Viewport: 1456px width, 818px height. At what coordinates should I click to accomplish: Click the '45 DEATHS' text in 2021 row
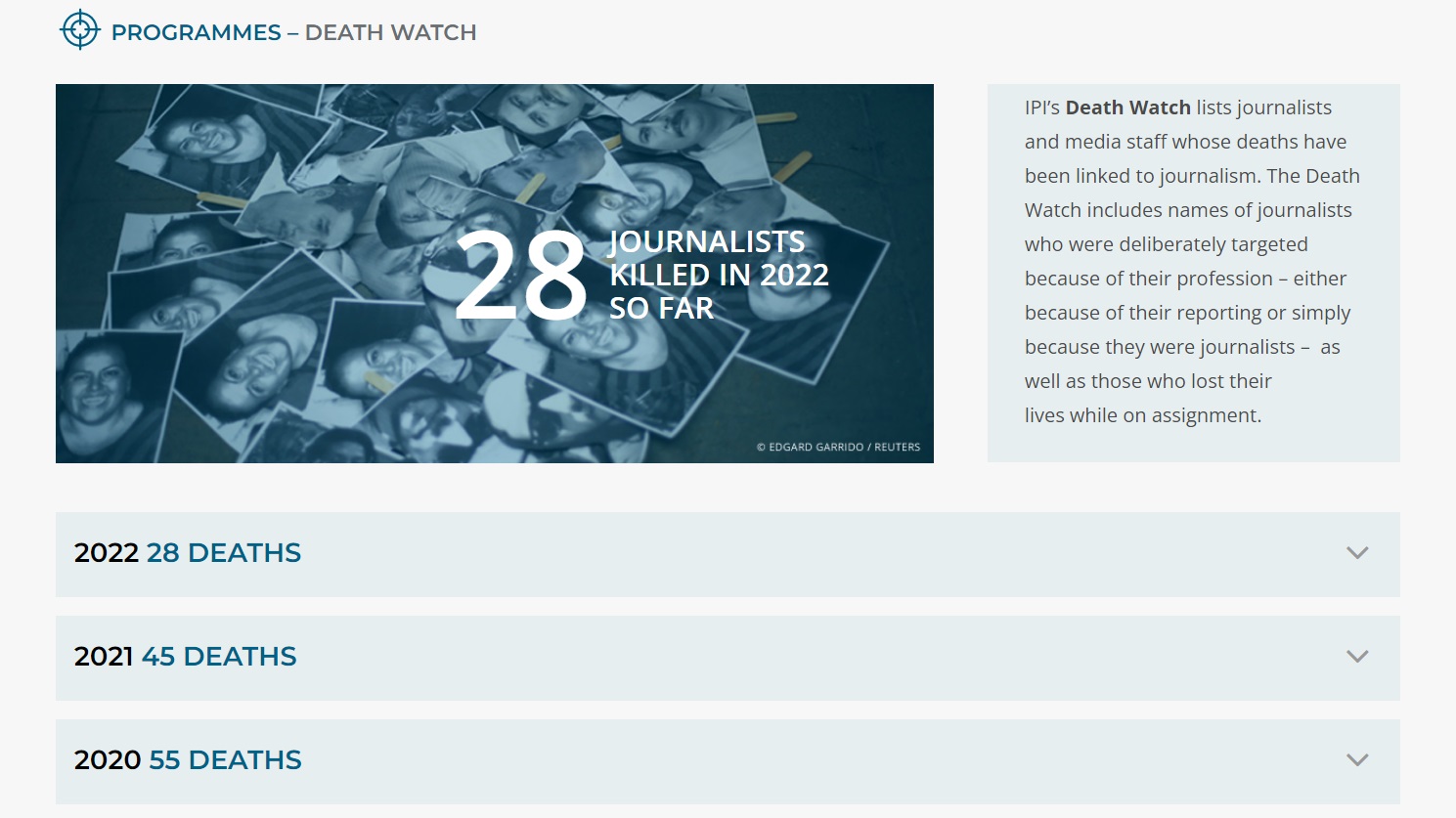[x=219, y=657]
